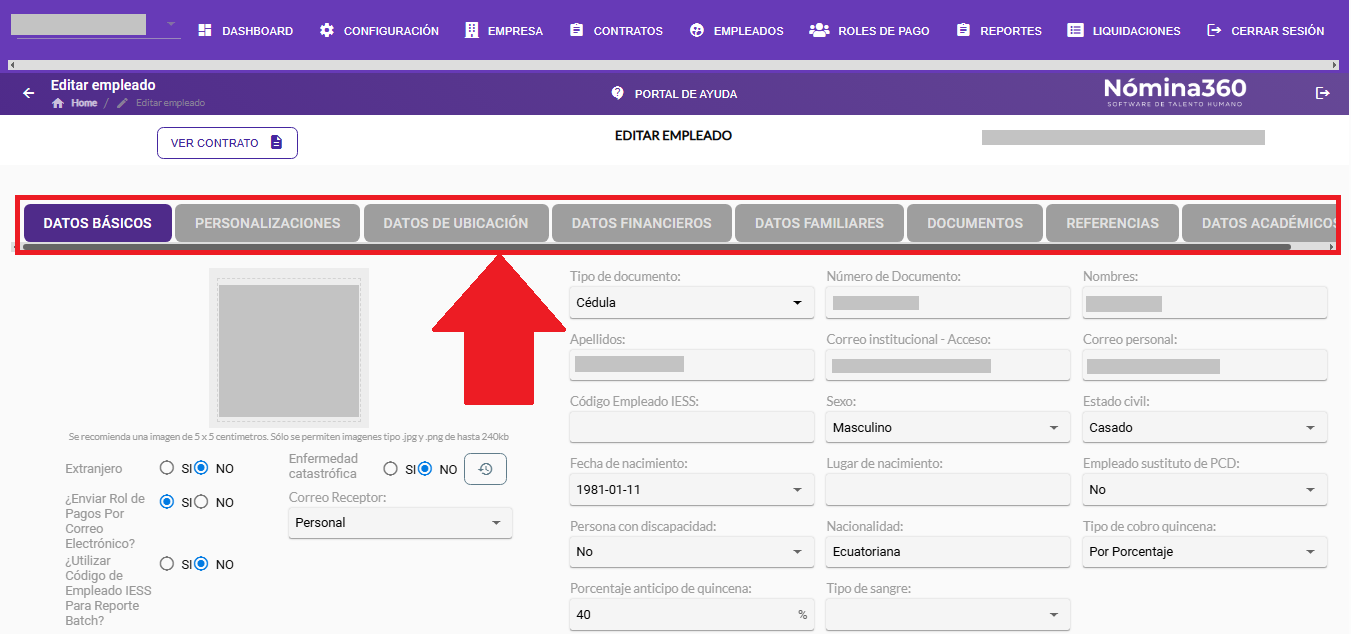Screen dimensions: 1351x634
Task: Open the Dashboard menu
Action: click(x=246, y=31)
